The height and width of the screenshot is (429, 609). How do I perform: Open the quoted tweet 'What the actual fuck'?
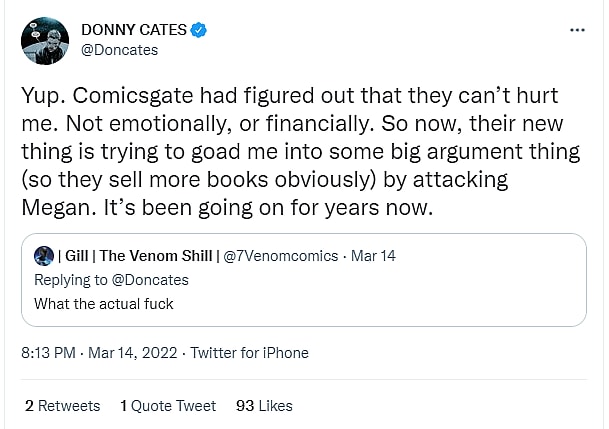[x=104, y=303]
